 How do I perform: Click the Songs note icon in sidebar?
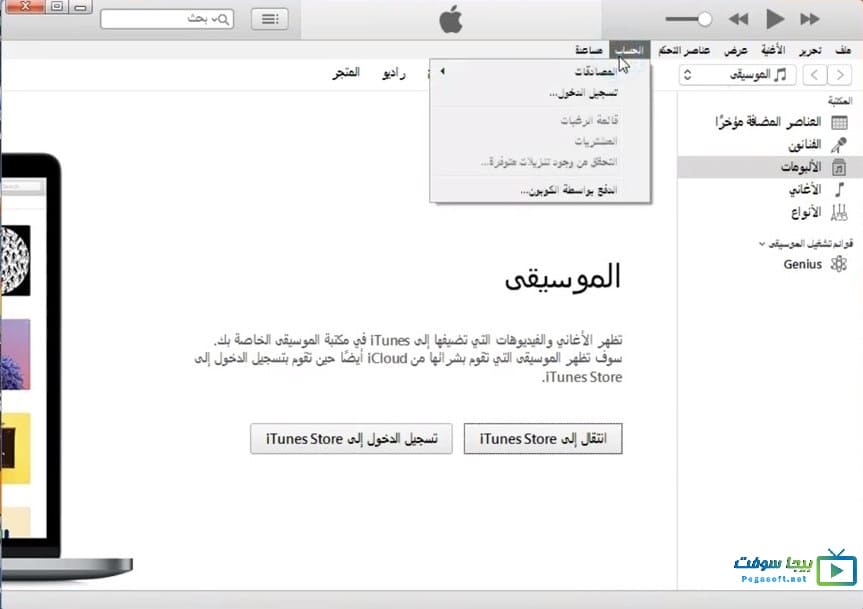[x=839, y=190]
